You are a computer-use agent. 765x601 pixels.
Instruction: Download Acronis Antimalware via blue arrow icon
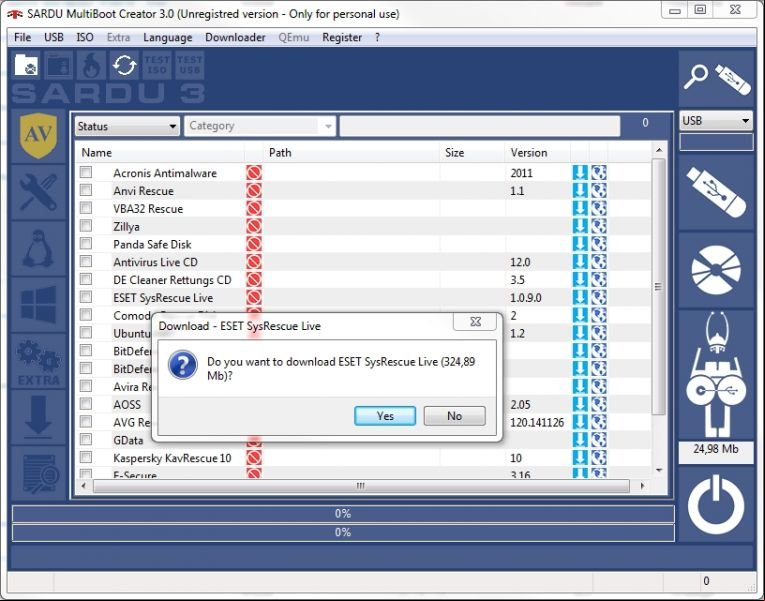(580, 173)
